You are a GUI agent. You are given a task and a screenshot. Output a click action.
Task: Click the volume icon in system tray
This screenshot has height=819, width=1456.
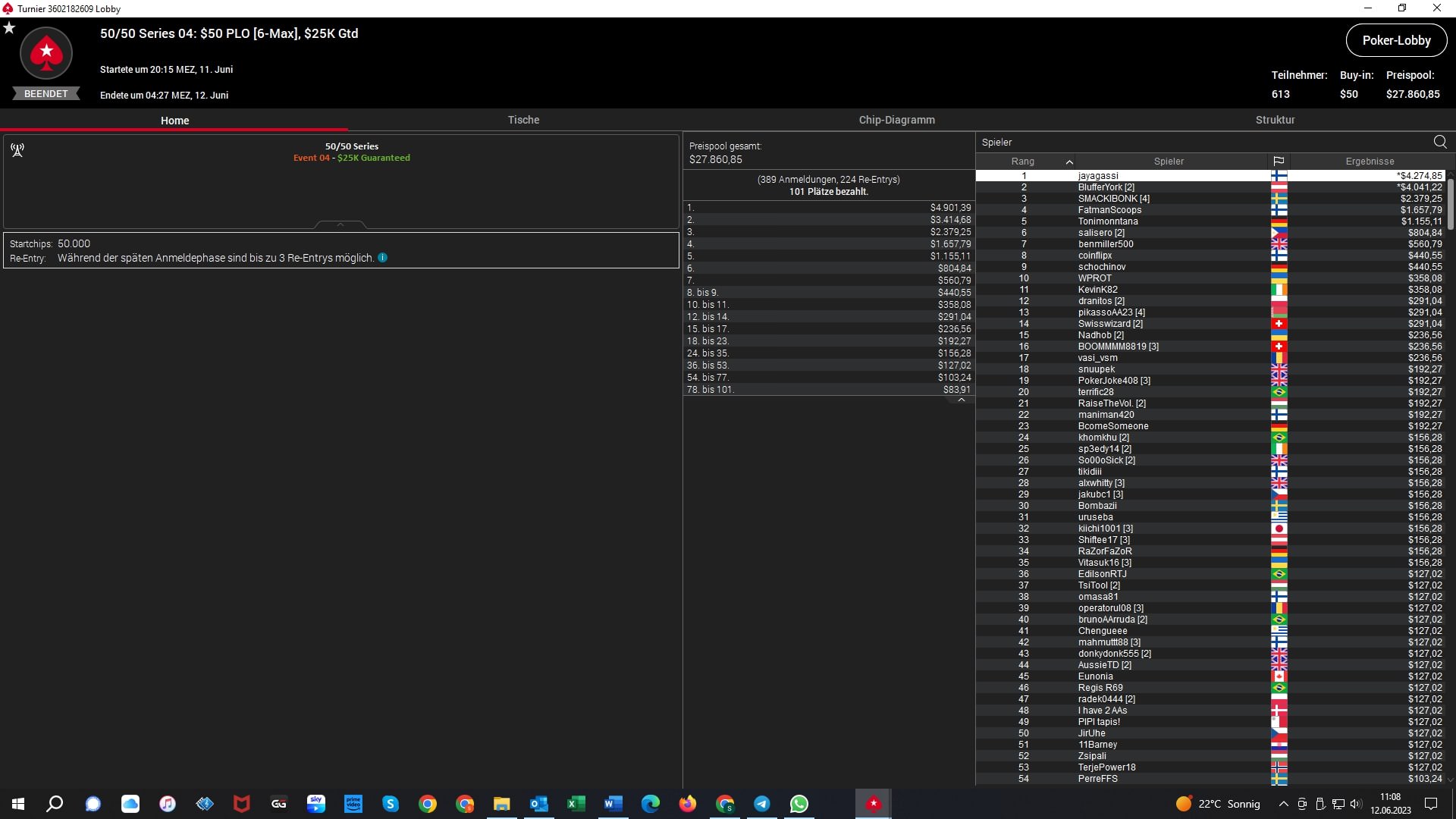point(1356,804)
